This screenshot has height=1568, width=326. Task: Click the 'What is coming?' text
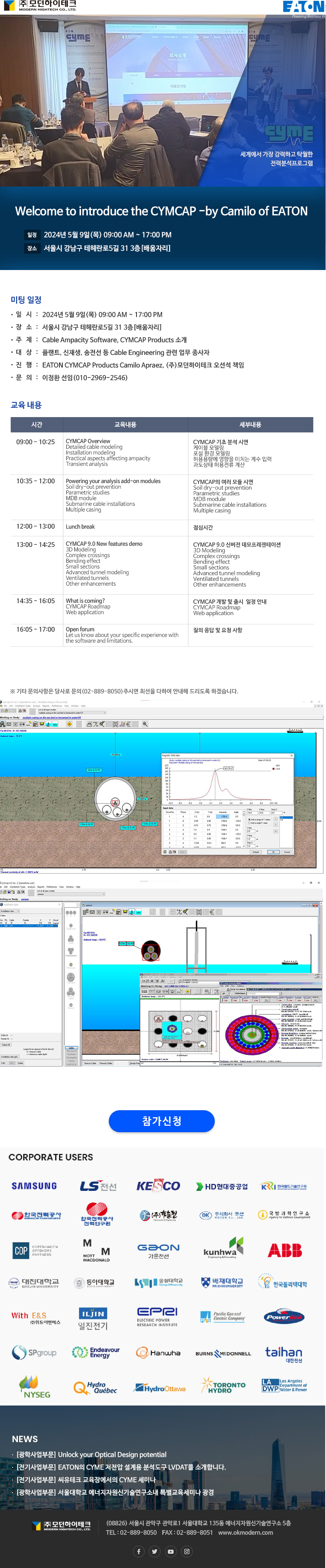(x=85, y=601)
